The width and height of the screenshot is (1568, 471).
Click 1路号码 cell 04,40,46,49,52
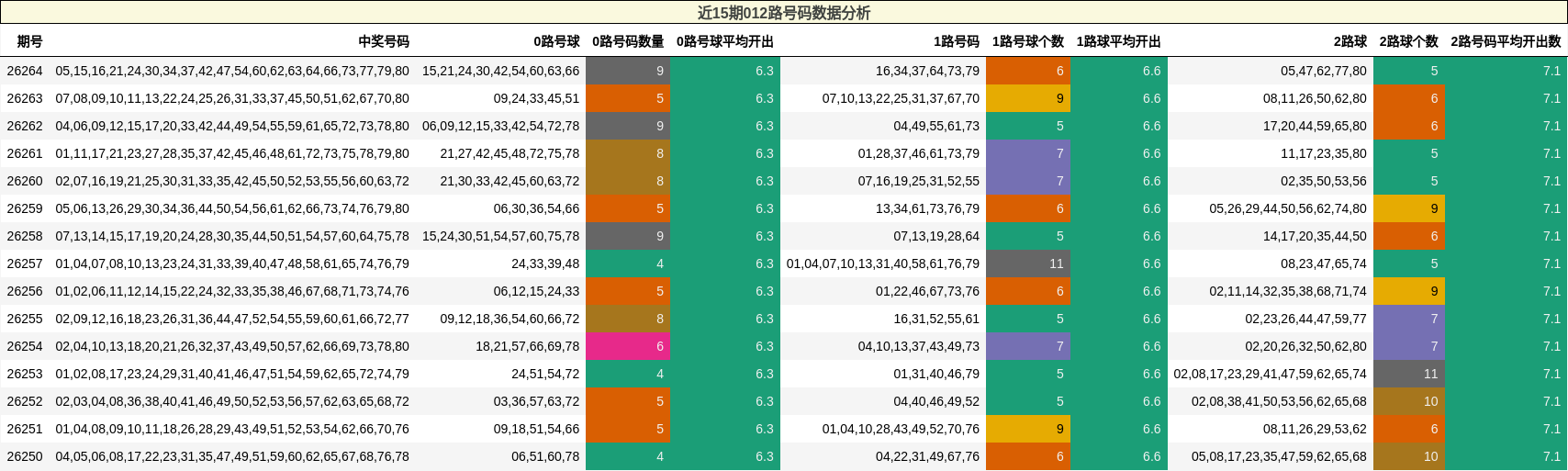click(x=936, y=401)
